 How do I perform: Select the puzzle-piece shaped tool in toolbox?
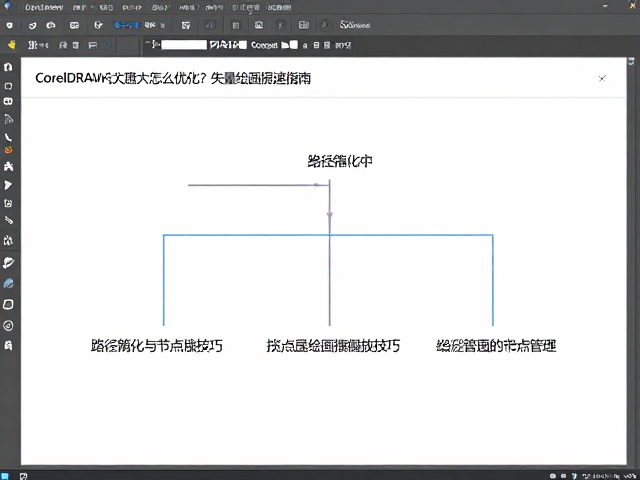click(x=8, y=166)
